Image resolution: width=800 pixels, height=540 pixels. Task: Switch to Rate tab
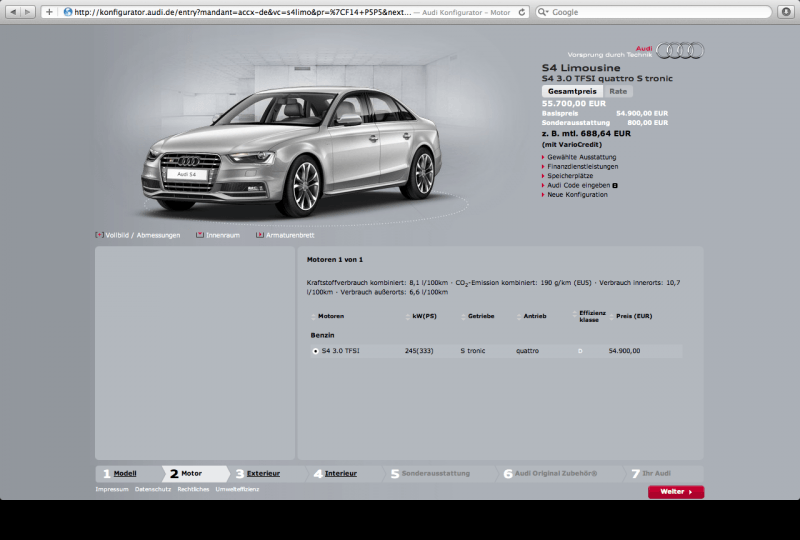(618, 91)
